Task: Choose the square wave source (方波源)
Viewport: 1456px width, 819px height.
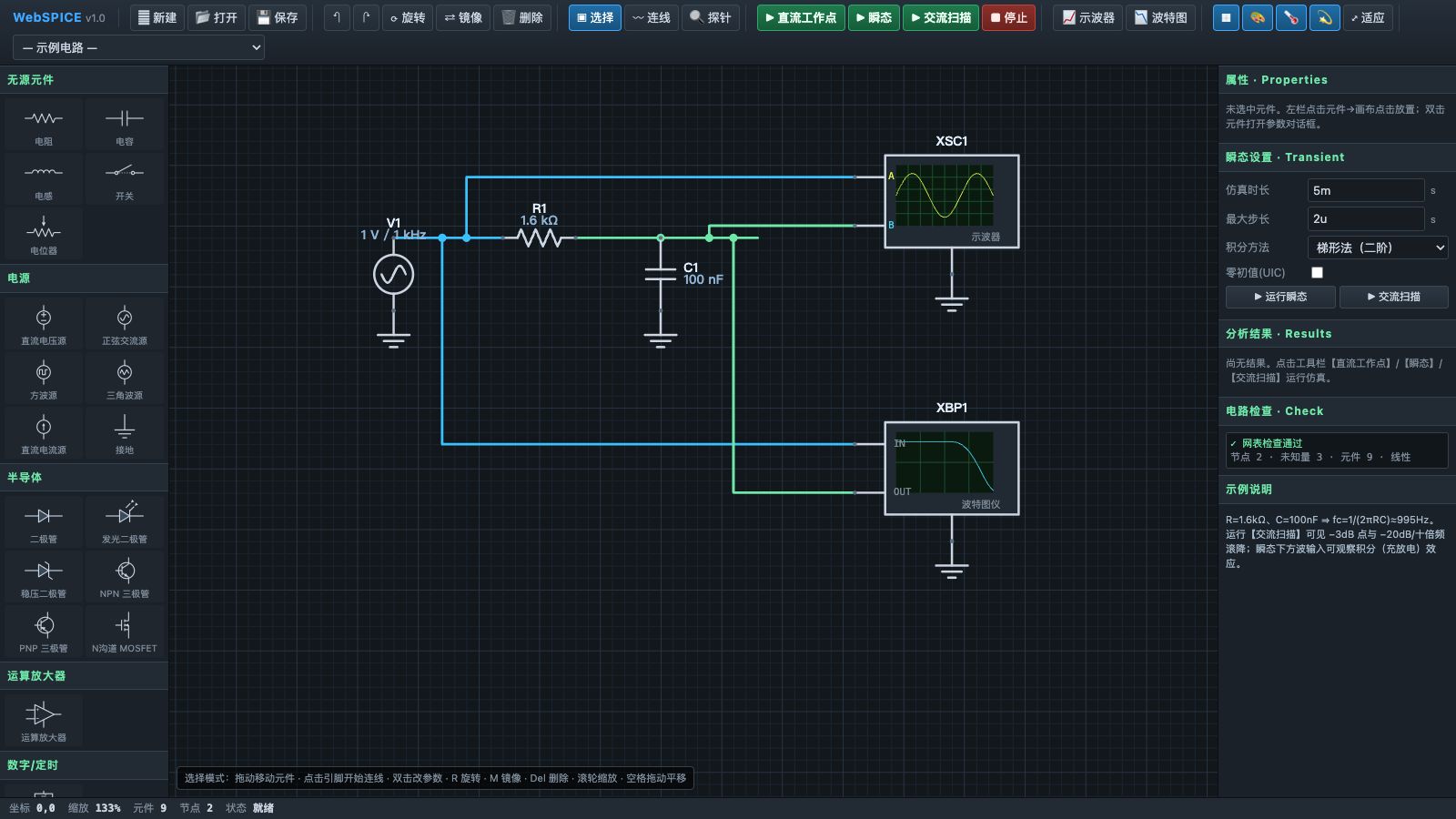Action: coord(44,379)
